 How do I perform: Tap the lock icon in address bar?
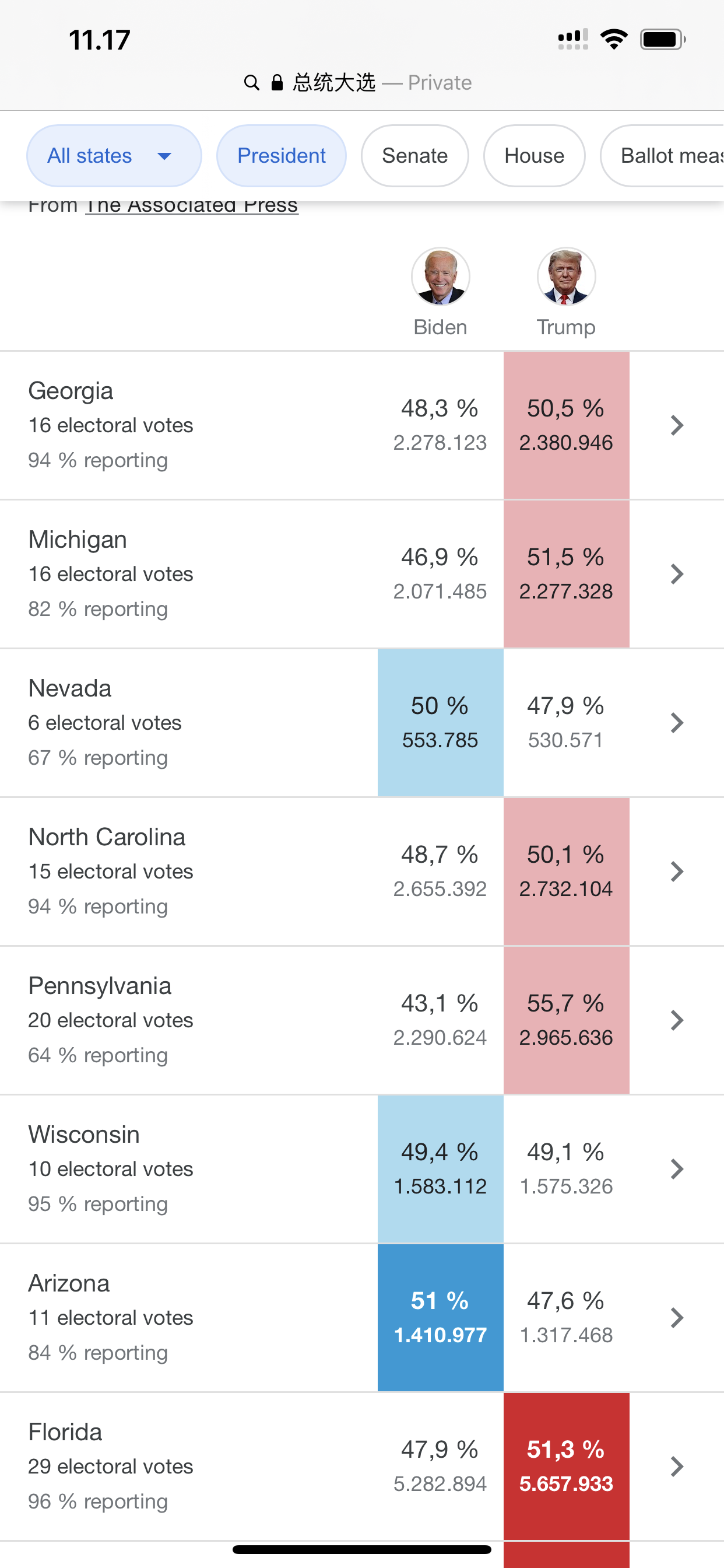pos(277,82)
